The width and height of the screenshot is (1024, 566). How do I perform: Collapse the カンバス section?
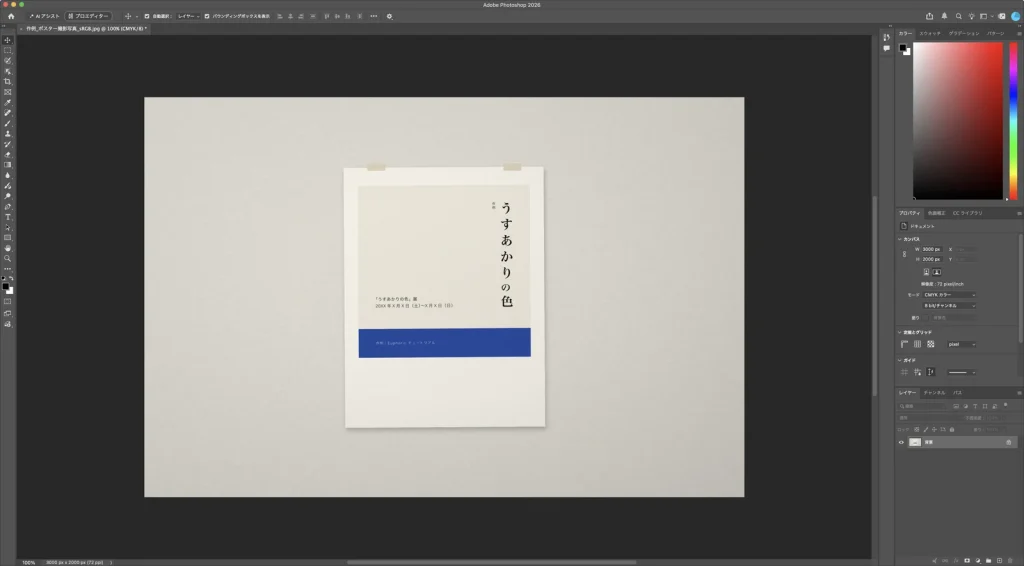(900, 239)
